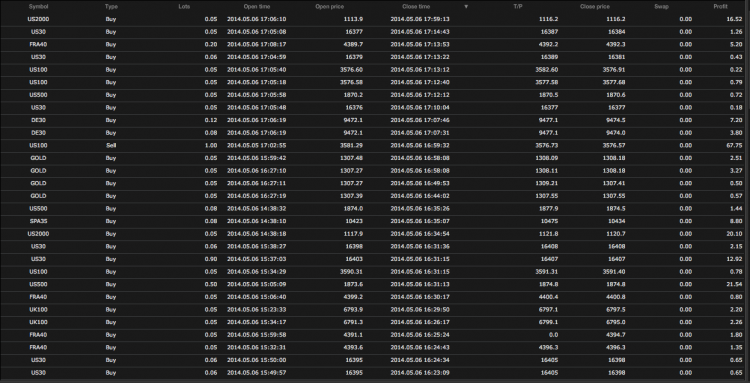The width and height of the screenshot is (750, 383).
Task: Click the Close price column header
Action: tap(595, 7)
